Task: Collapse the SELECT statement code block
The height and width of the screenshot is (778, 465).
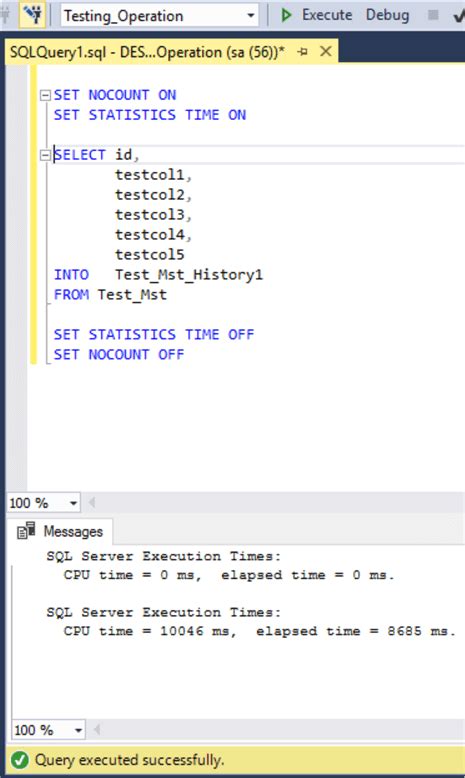Action: pos(45,155)
